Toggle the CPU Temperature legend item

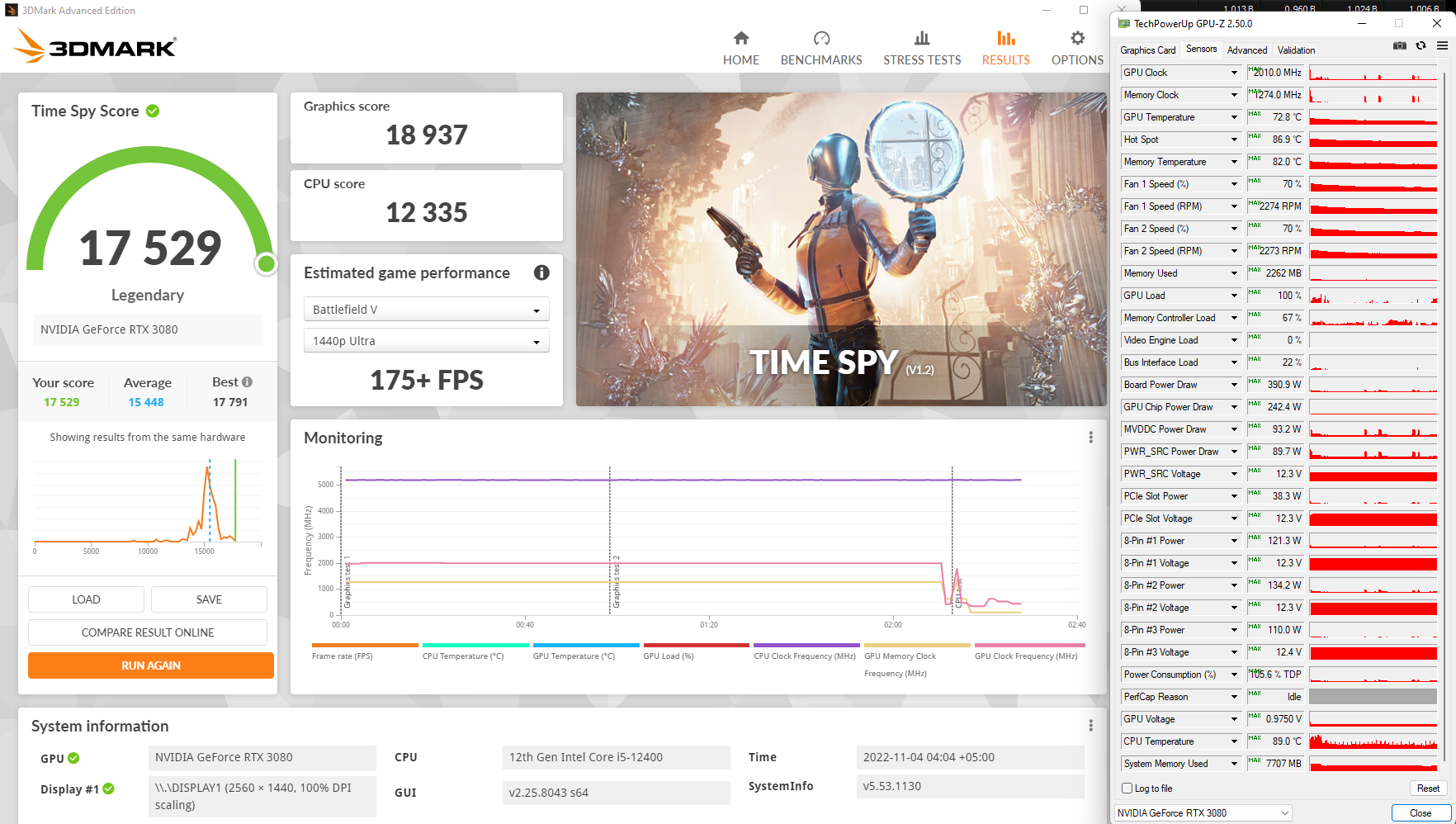coord(475,651)
